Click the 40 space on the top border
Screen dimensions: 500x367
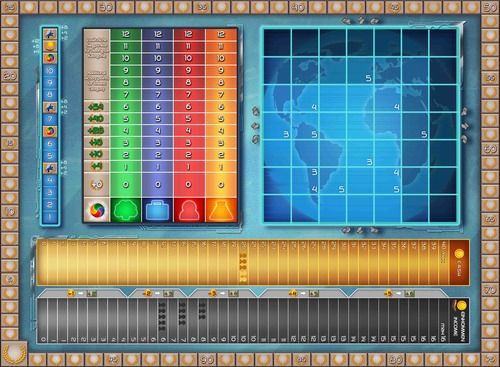[x=298, y=7]
